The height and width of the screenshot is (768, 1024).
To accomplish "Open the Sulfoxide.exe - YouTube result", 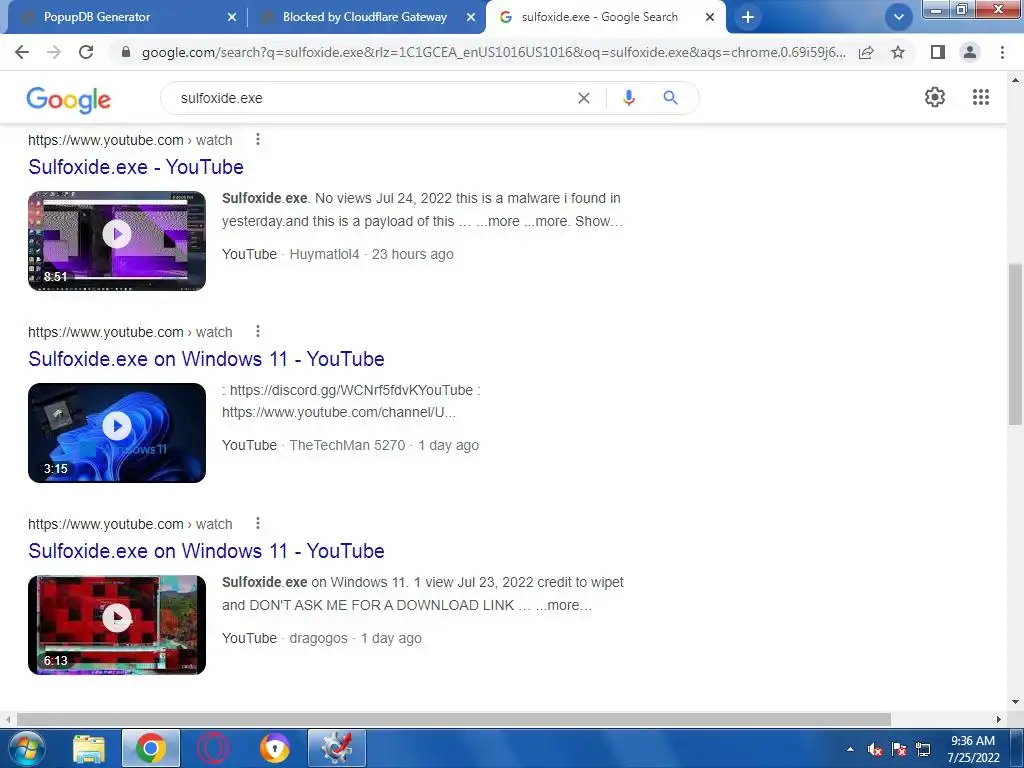I will click(136, 167).
